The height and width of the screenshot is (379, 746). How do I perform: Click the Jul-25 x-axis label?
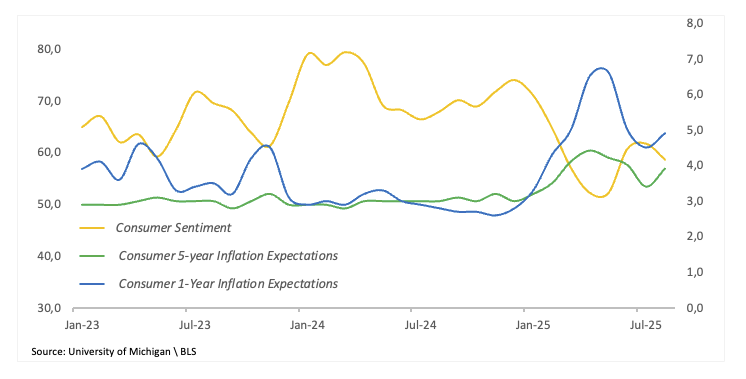646,325
